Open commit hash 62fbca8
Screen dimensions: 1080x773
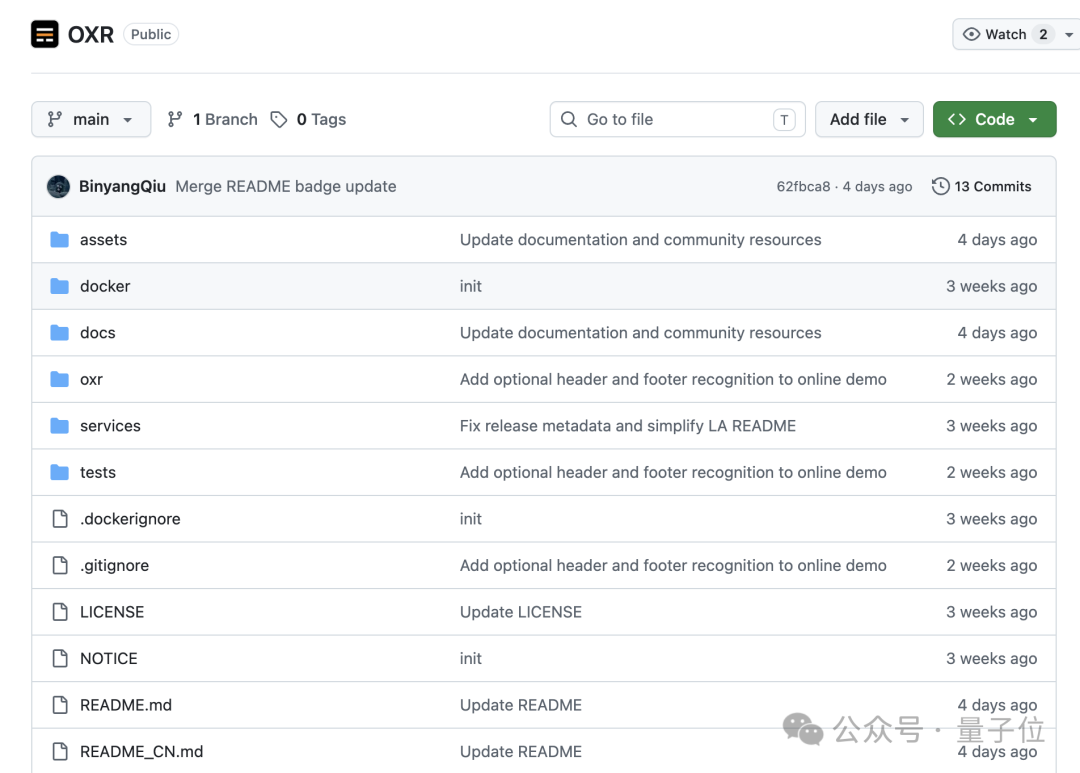803,187
